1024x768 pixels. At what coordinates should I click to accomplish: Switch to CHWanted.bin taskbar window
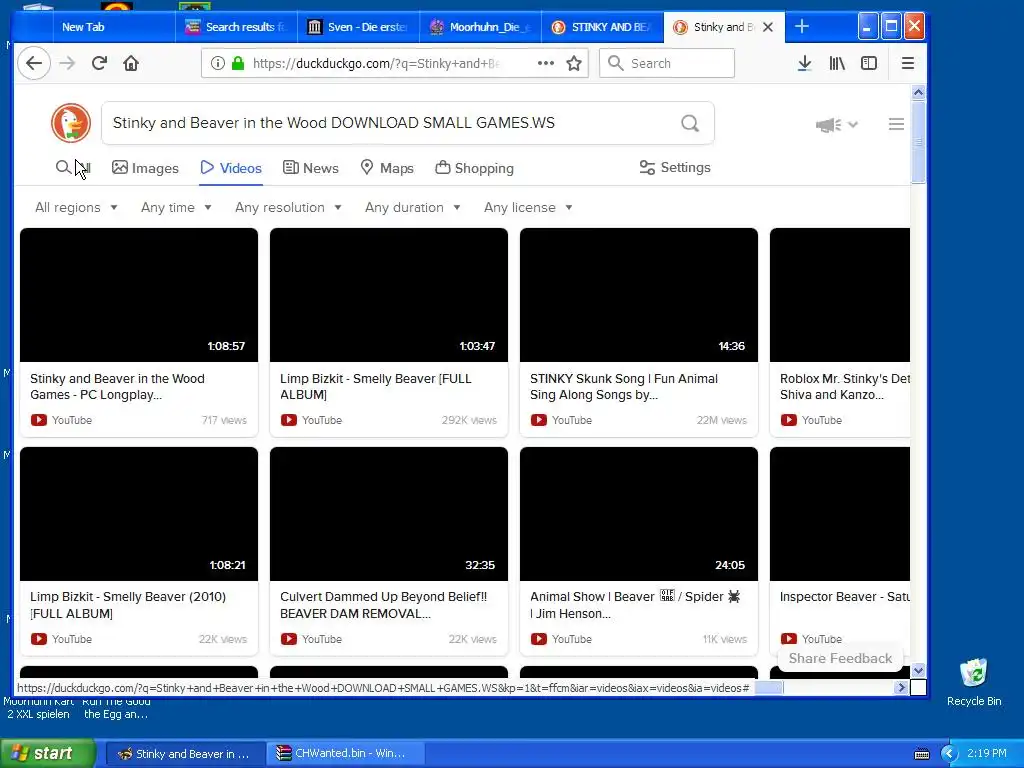click(x=345, y=754)
